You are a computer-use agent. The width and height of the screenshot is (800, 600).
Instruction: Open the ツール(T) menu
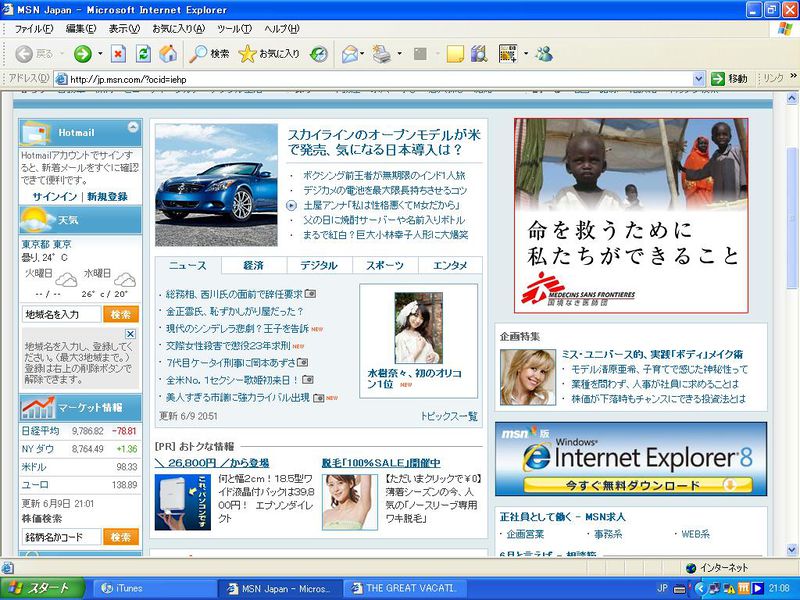234,29
